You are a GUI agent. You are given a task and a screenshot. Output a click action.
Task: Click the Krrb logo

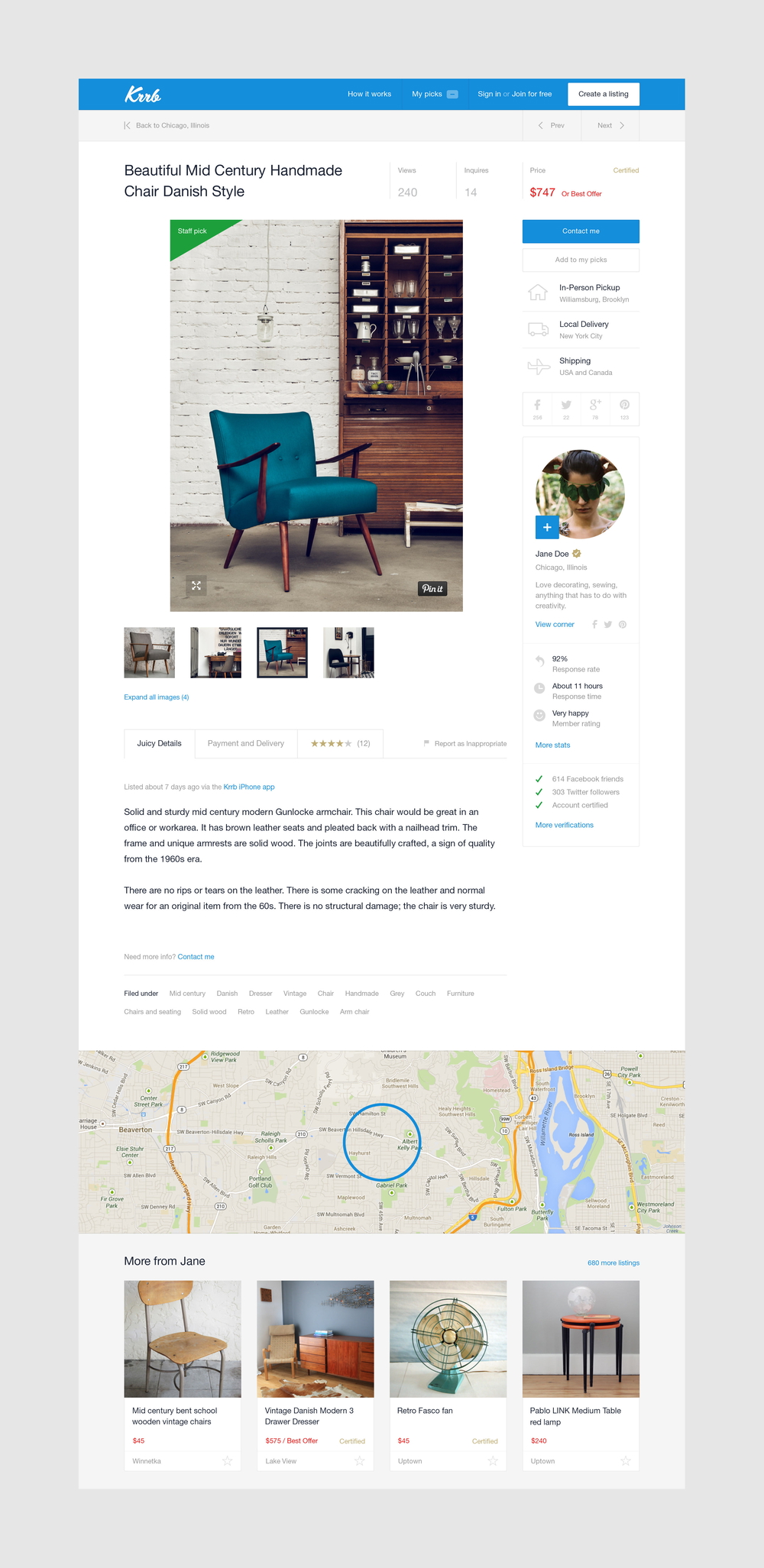coord(143,95)
